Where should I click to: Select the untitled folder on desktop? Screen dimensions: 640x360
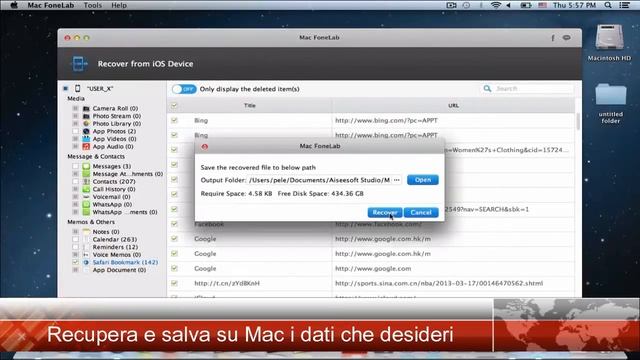pyautogui.click(x=611, y=103)
